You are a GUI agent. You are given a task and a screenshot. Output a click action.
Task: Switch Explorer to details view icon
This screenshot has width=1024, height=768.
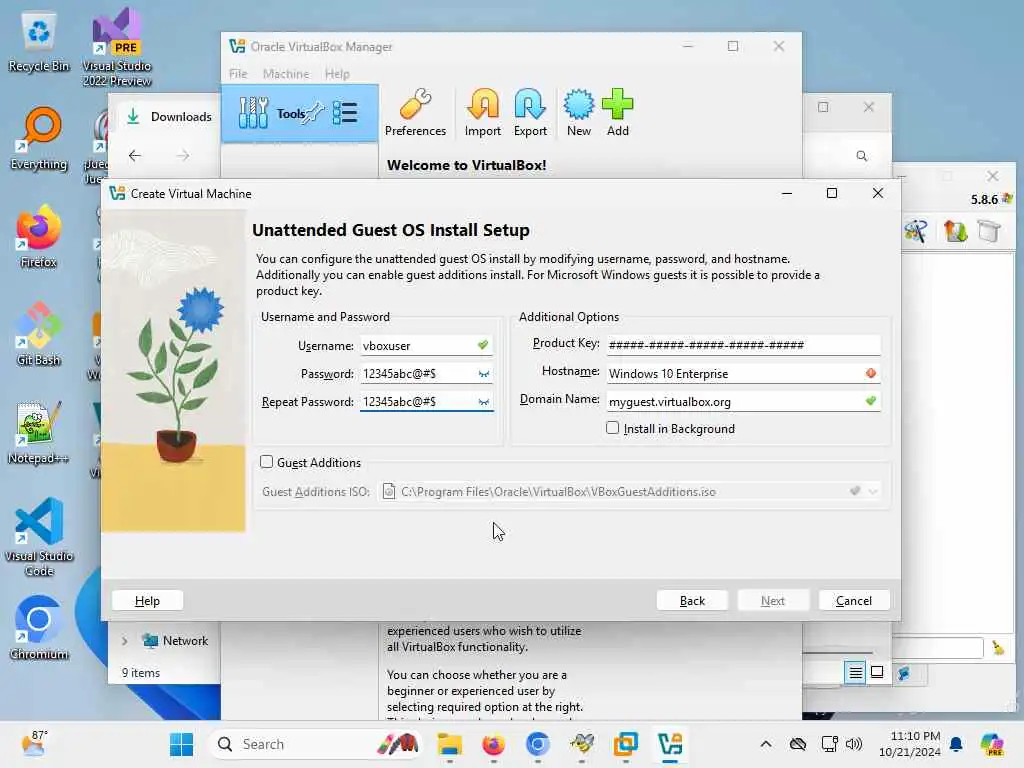(x=856, y=673)
